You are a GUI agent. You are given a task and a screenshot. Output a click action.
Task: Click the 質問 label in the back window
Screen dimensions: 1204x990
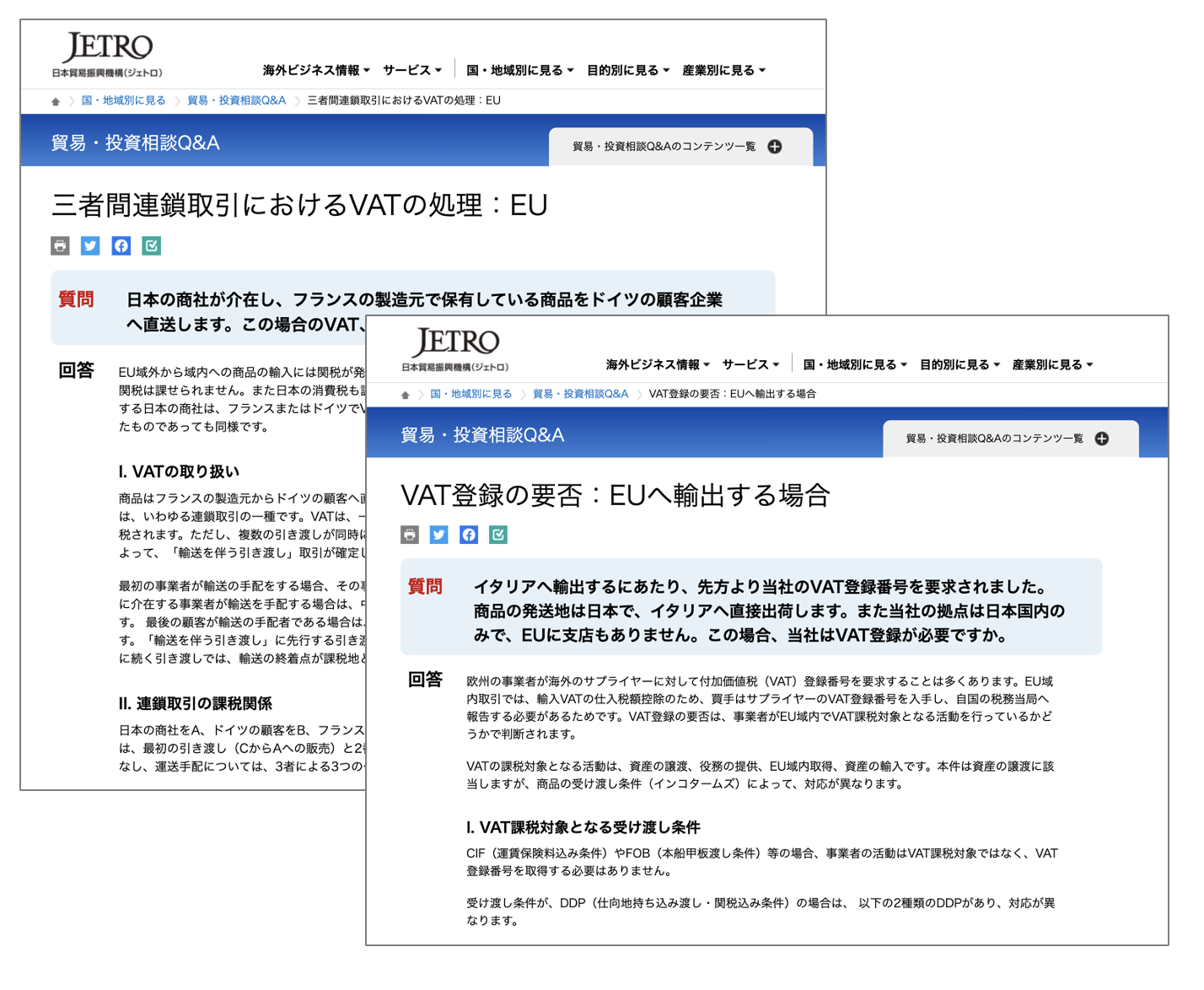76,299
